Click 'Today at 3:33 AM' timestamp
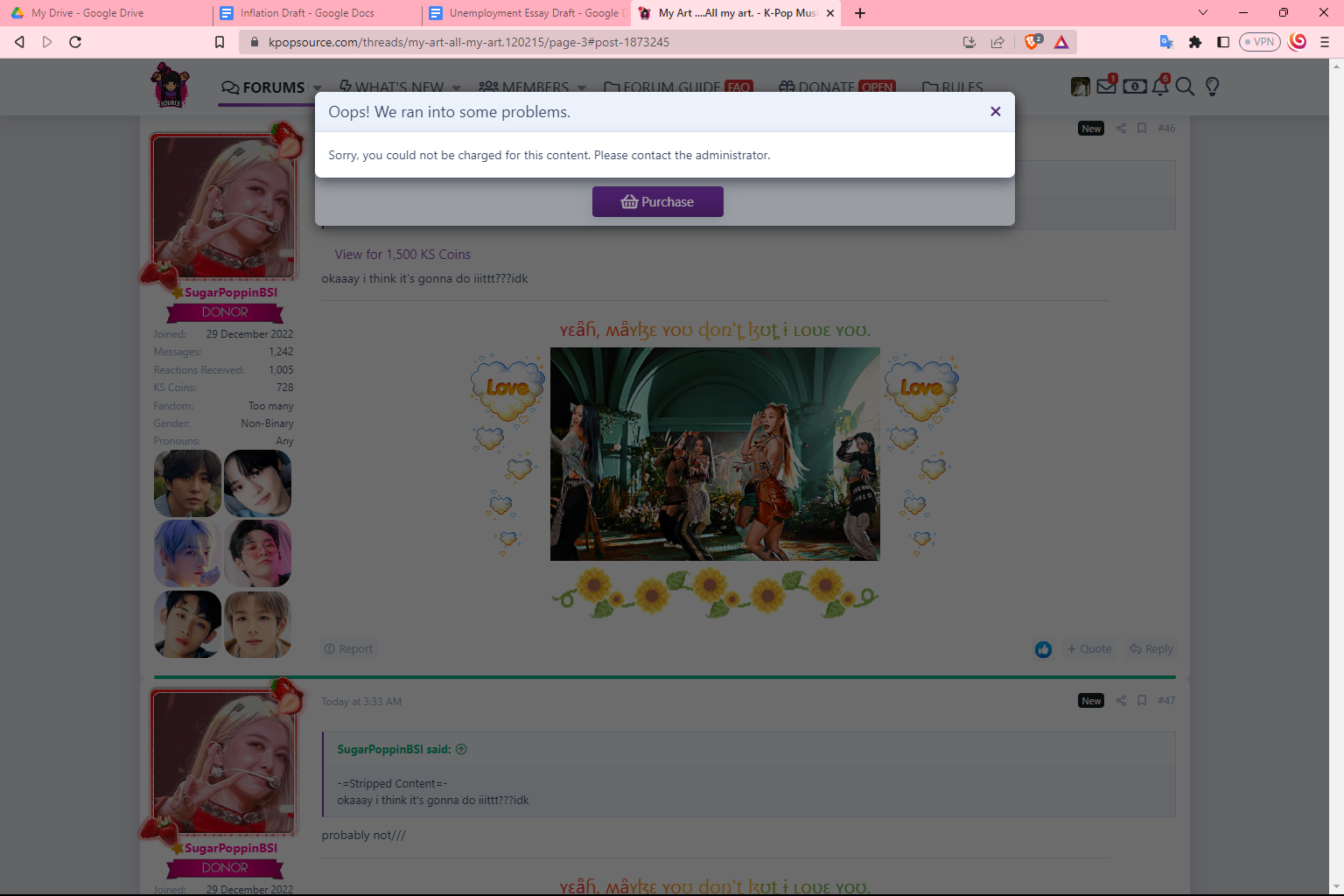Image resolution: width=1344 pixels, height=896 pixels. (361, 702)
